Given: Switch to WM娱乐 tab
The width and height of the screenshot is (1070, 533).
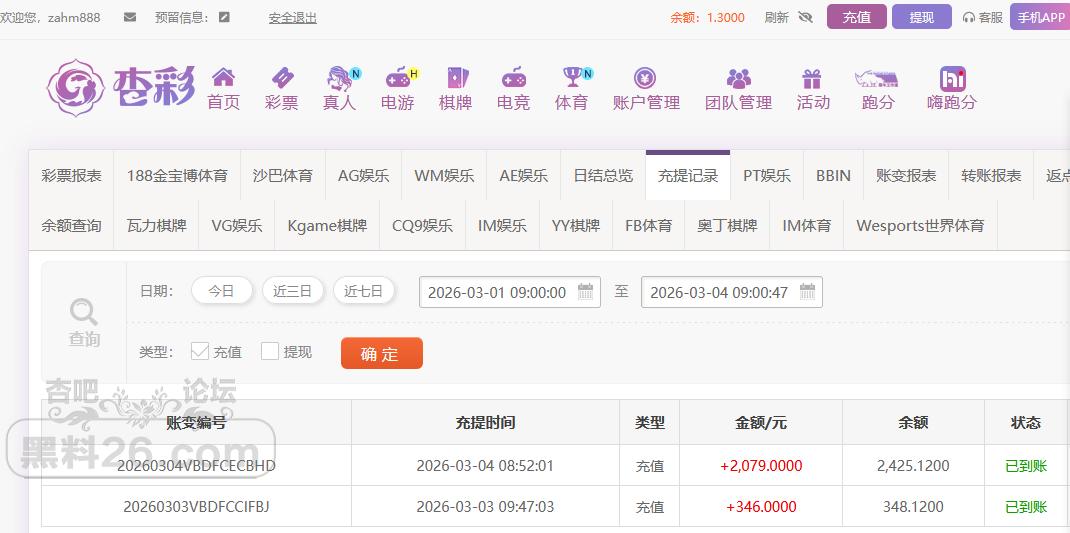Looking at the screenshot, I should pos(444,175).
